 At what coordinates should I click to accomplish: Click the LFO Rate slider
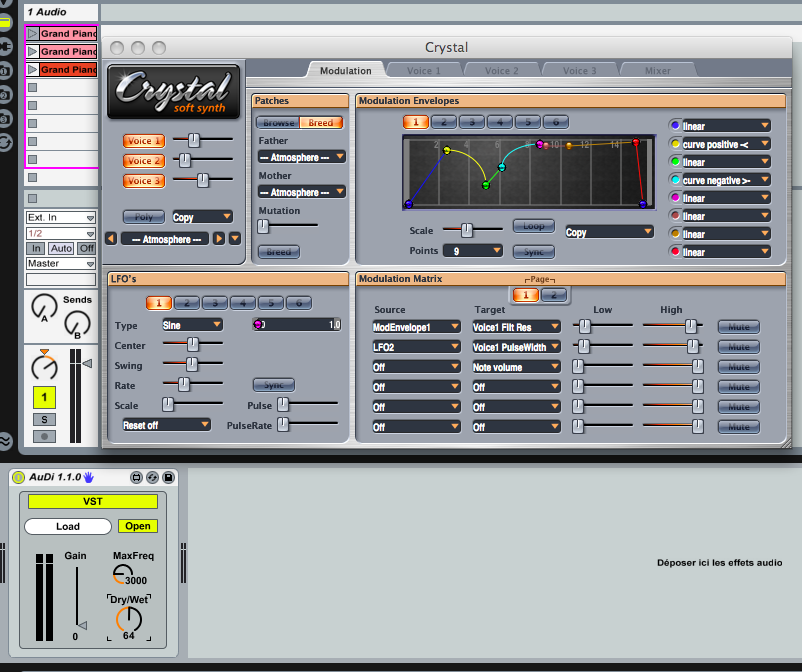coord(183,384)
